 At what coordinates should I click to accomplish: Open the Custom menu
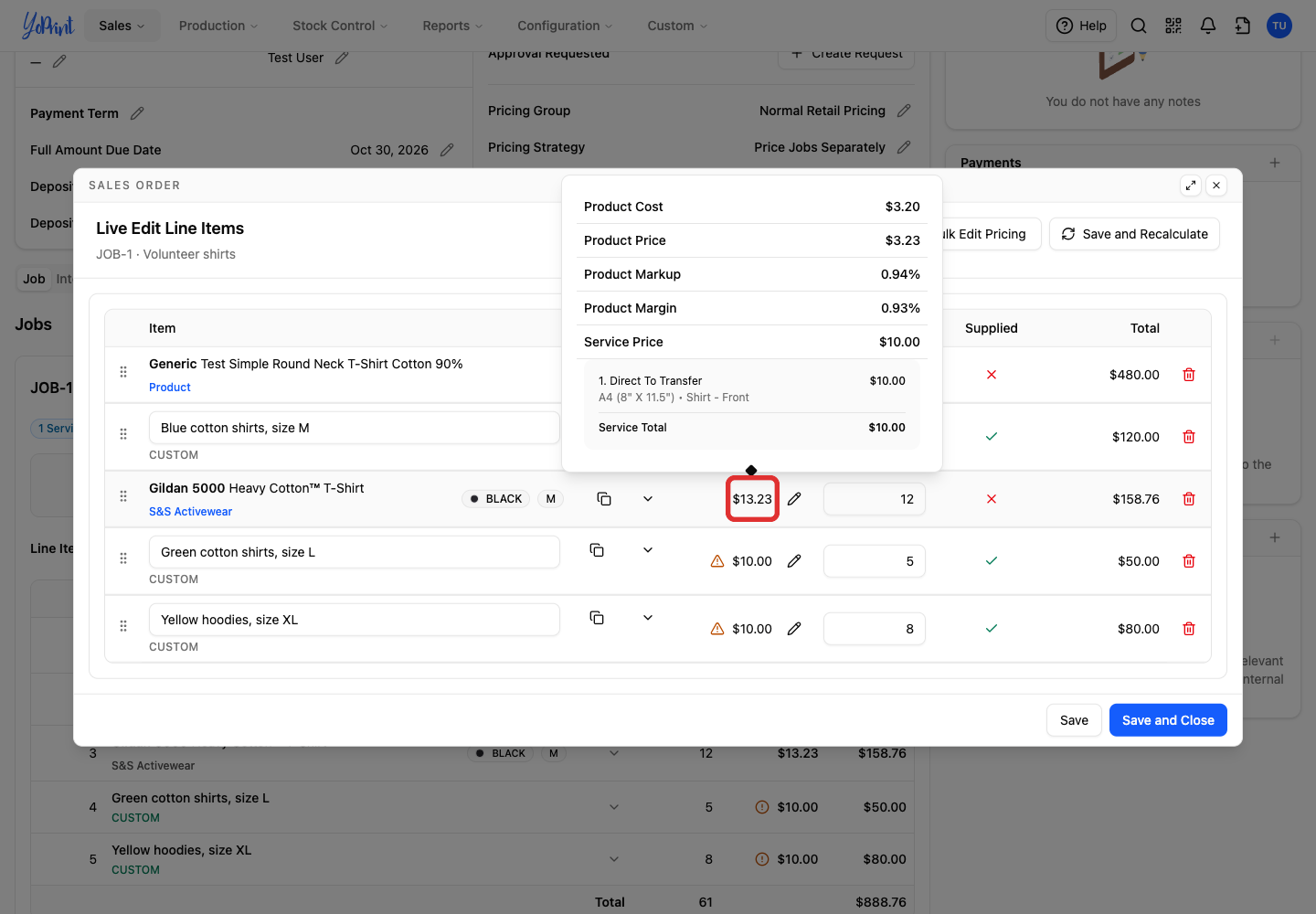coord(677,26)
